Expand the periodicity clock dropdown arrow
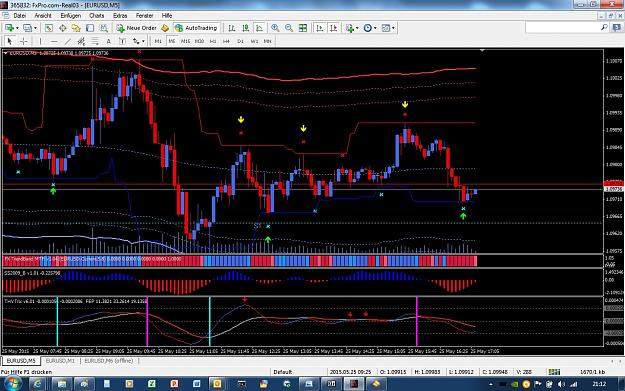The width and height of the screenshot is (625, 391). click(375, 28)
